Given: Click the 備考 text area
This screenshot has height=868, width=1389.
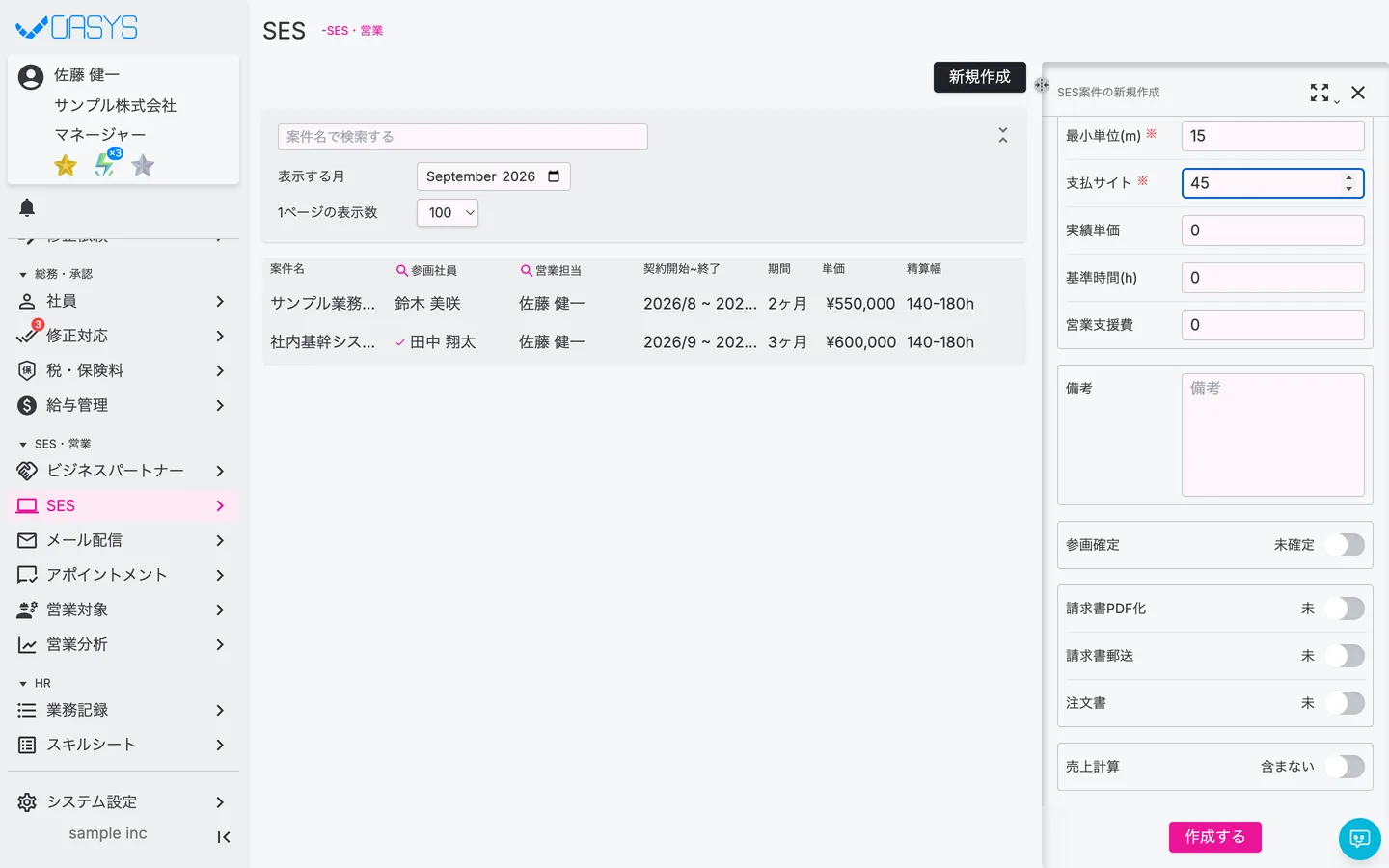Looking at the screenshot, I should click(1273, 435).
